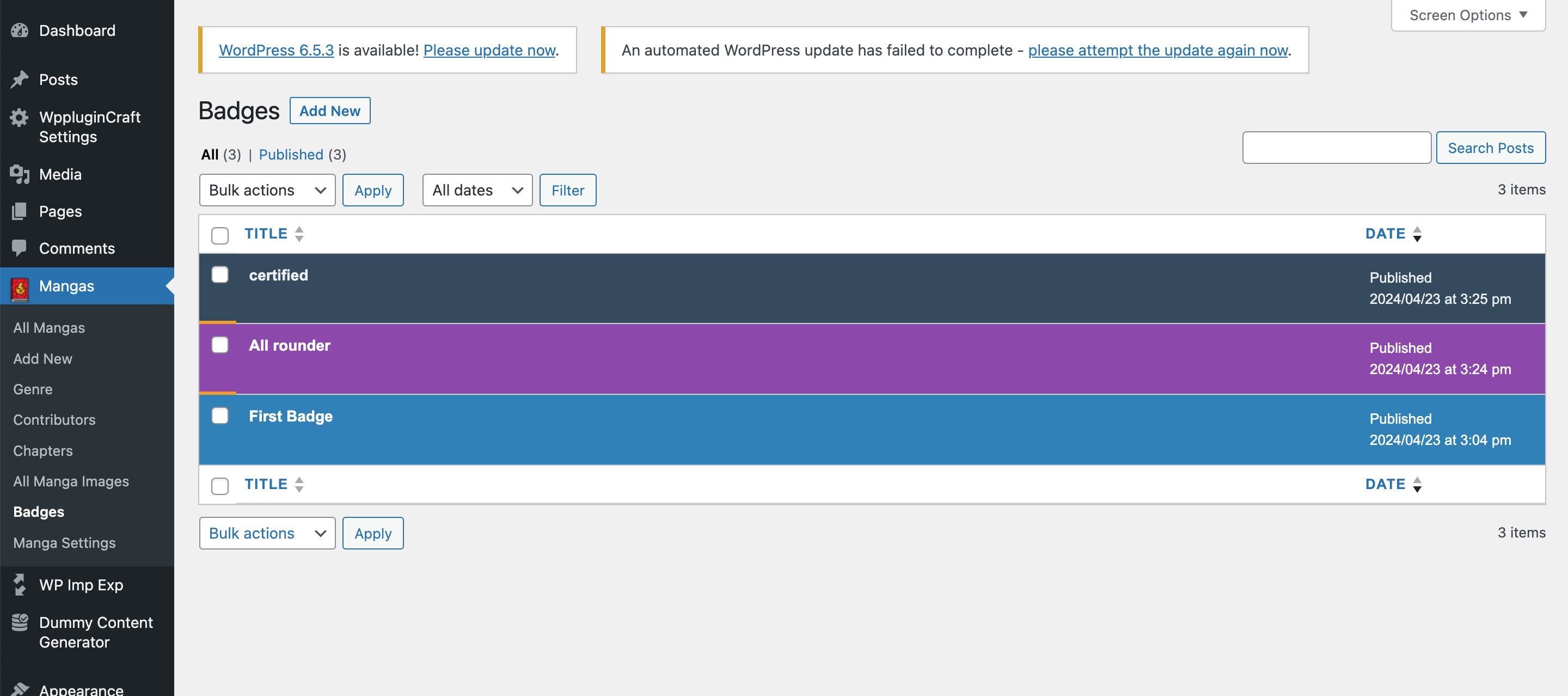Open the All dates filter dropdown
The height and width of the screenshot is (696, 1568).
477,190
